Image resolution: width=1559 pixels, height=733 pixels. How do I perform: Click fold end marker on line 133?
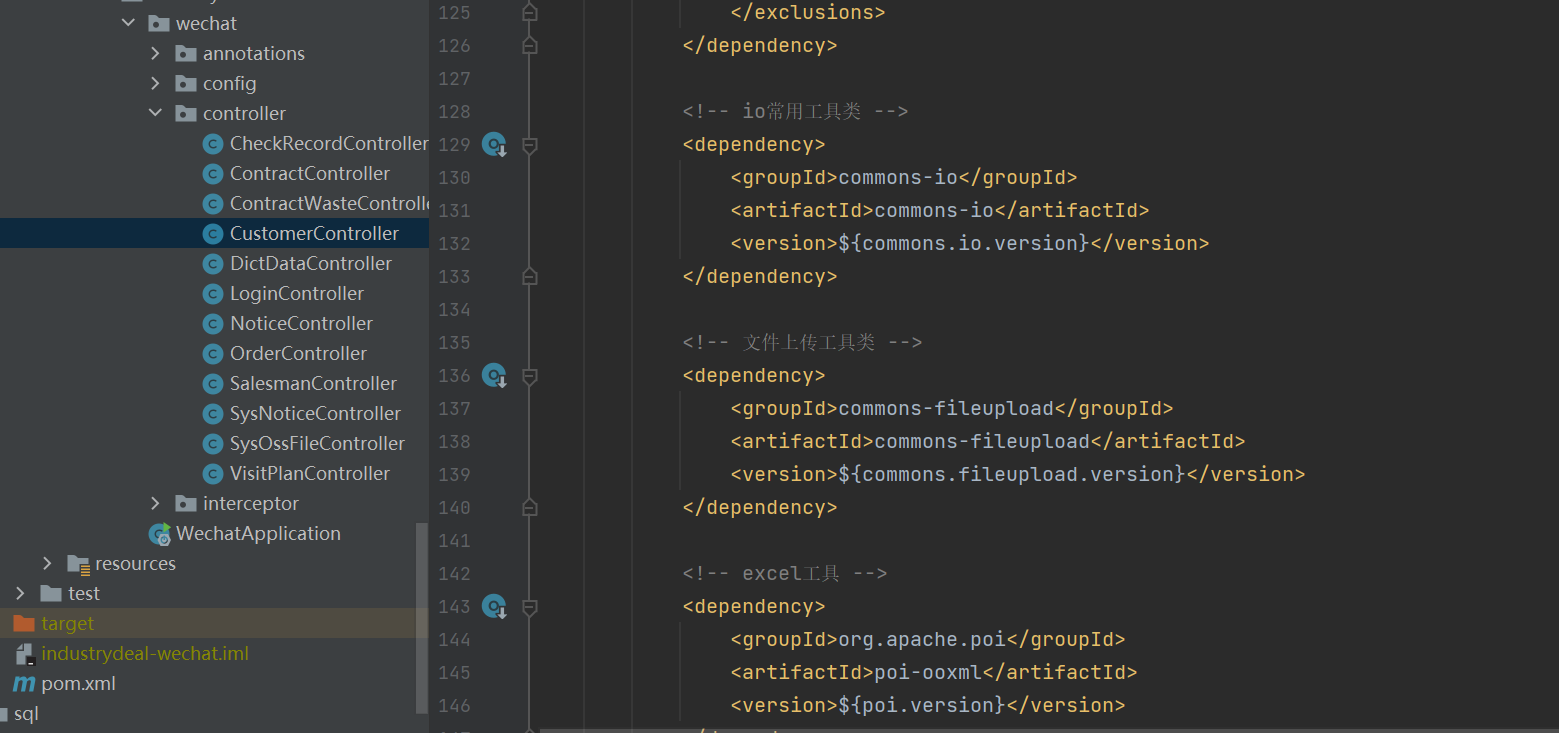tap(530, 275)
